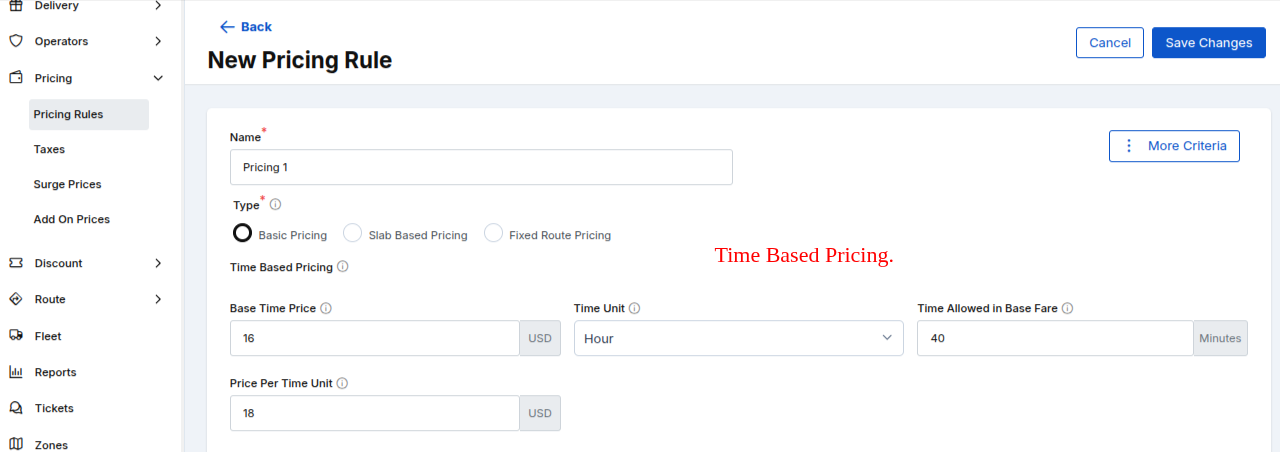Open Surge Prices in the sidebar

click(x=67, y=184)
